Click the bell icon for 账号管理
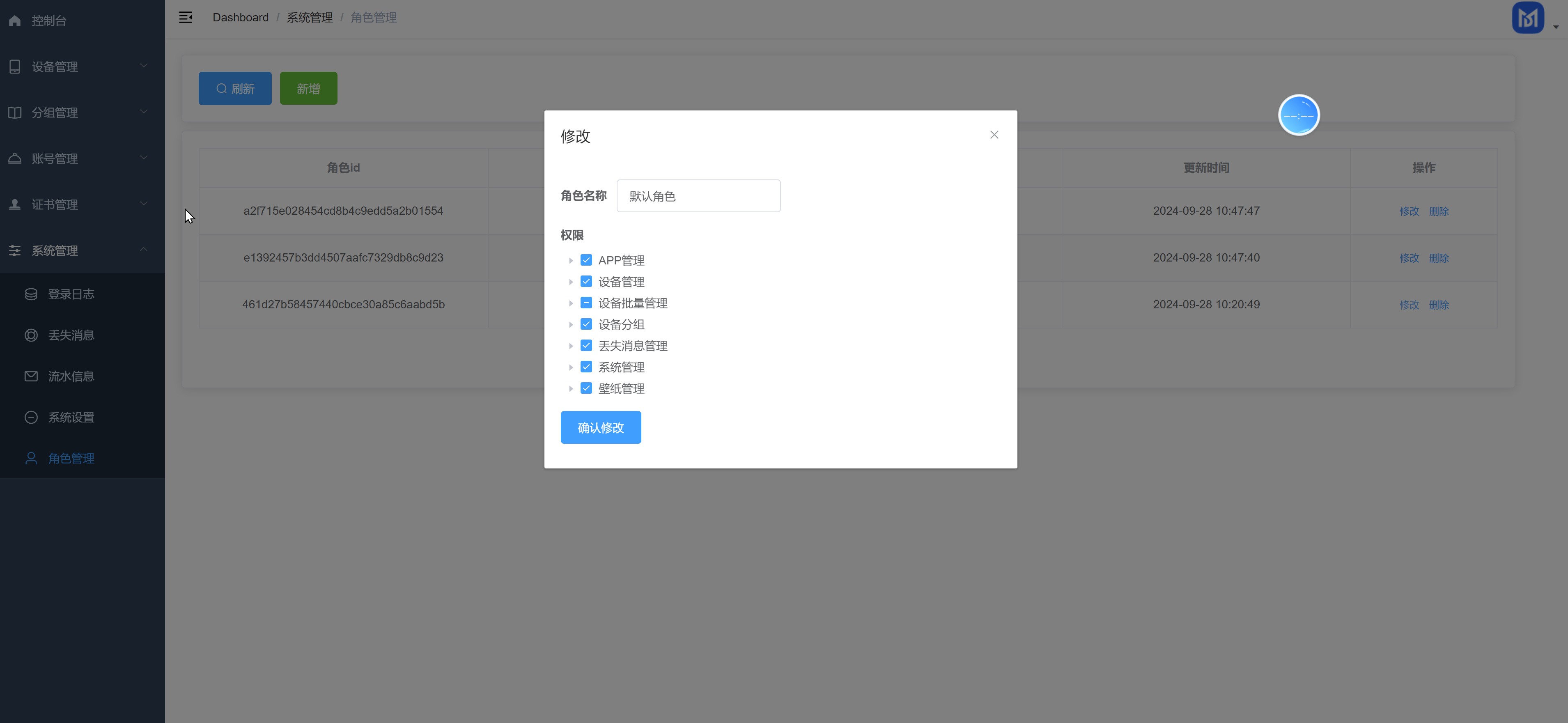 (x=15, y=158)
